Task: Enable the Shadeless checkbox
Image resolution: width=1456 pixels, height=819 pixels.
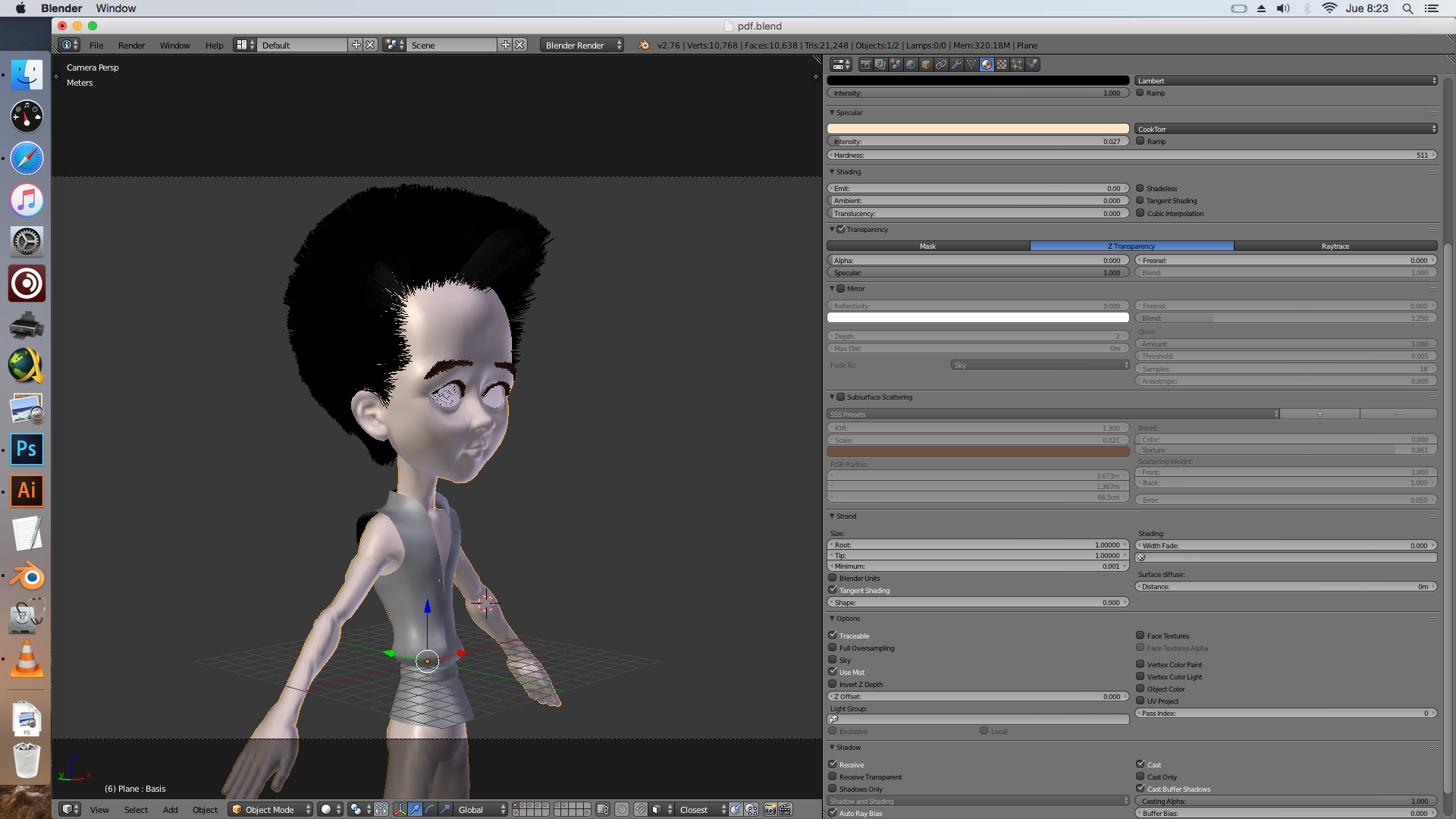Action: [1140, 188]
